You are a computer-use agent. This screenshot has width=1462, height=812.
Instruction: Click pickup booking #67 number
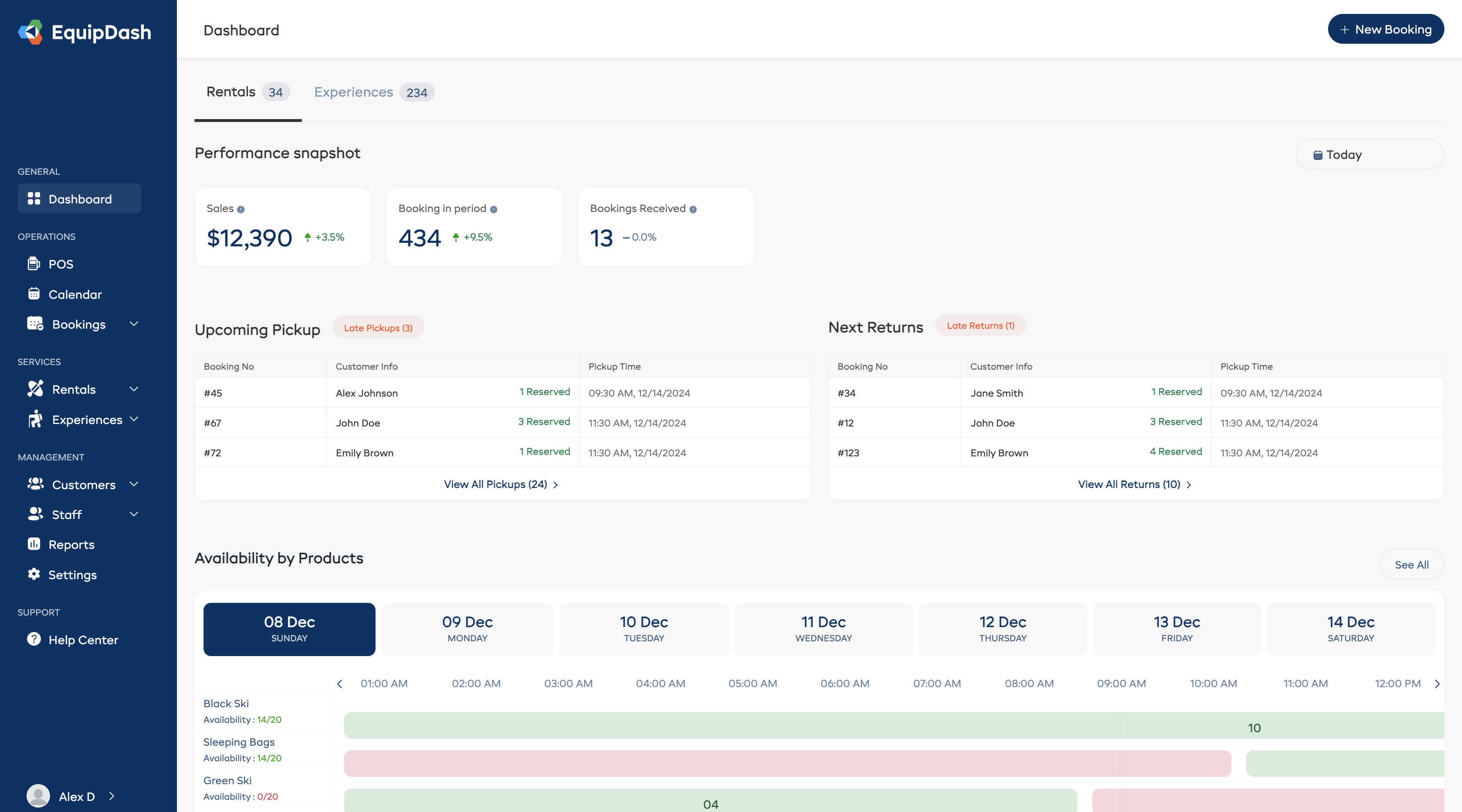tap(212, 423)
